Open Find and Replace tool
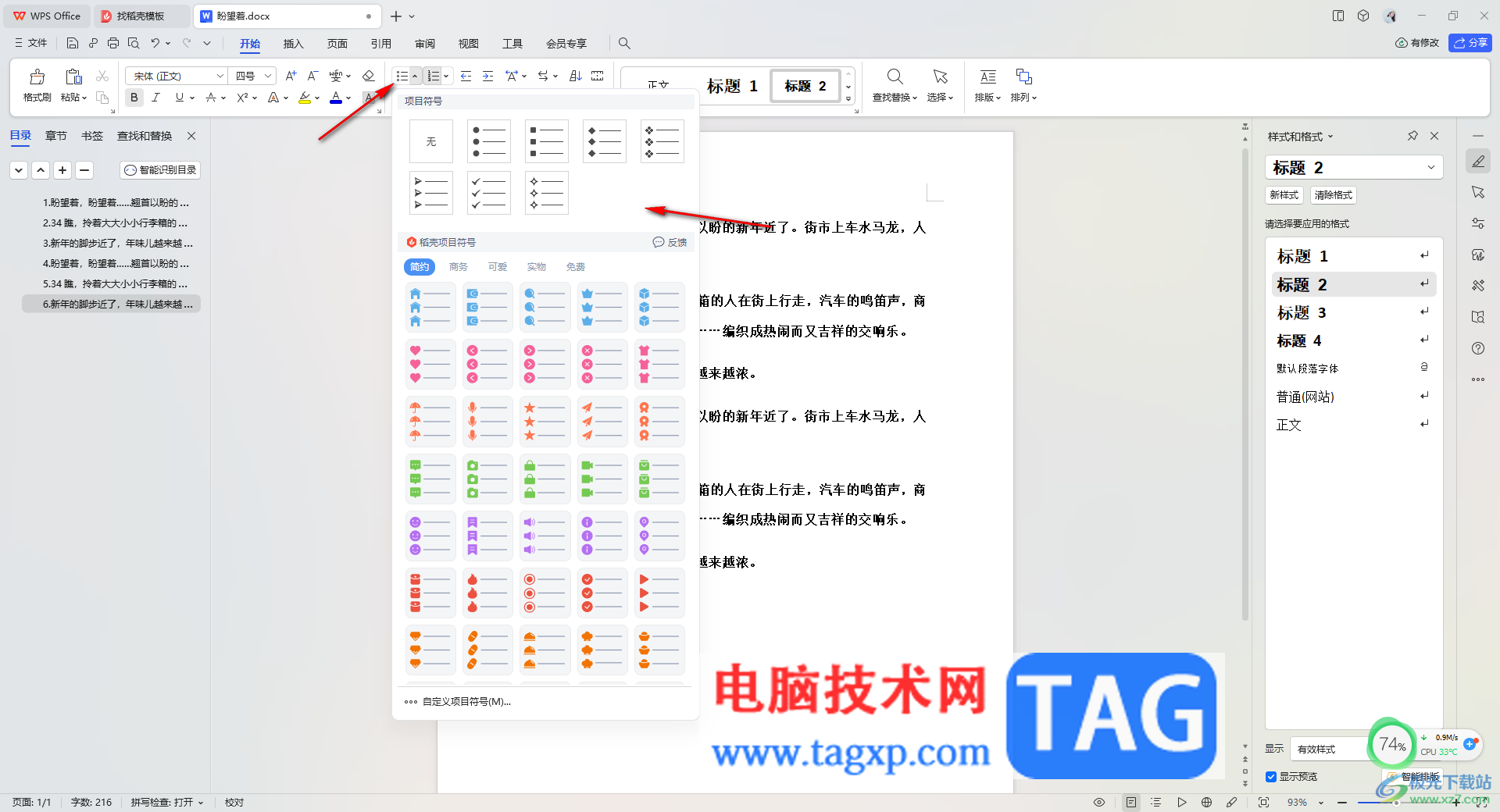 click(895, 84)
